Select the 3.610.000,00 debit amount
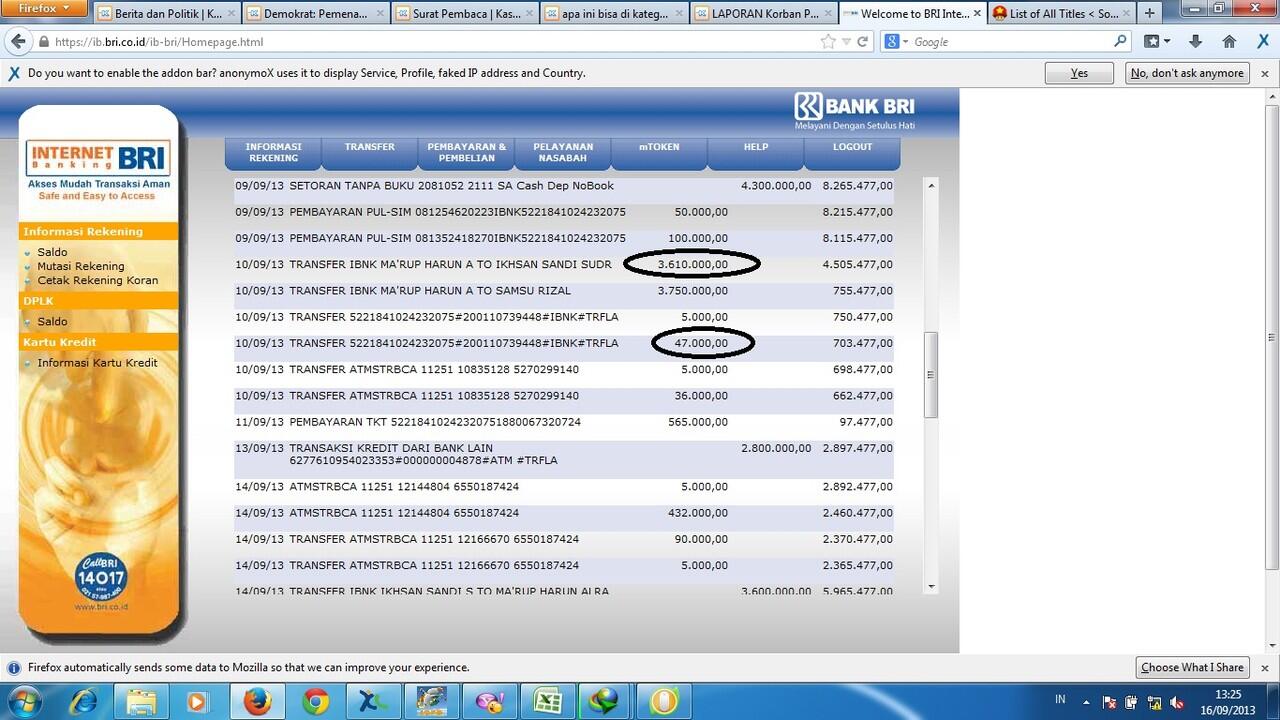The width and height of the screenshot is (1280, 720). [692, 264]
